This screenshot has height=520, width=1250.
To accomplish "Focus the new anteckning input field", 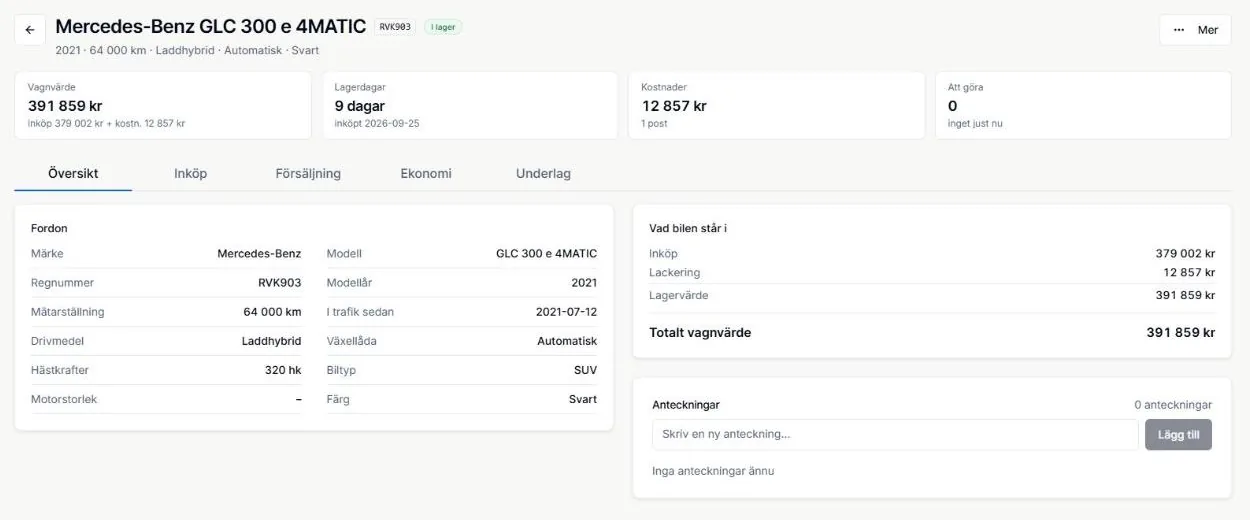I will [895, 435].
